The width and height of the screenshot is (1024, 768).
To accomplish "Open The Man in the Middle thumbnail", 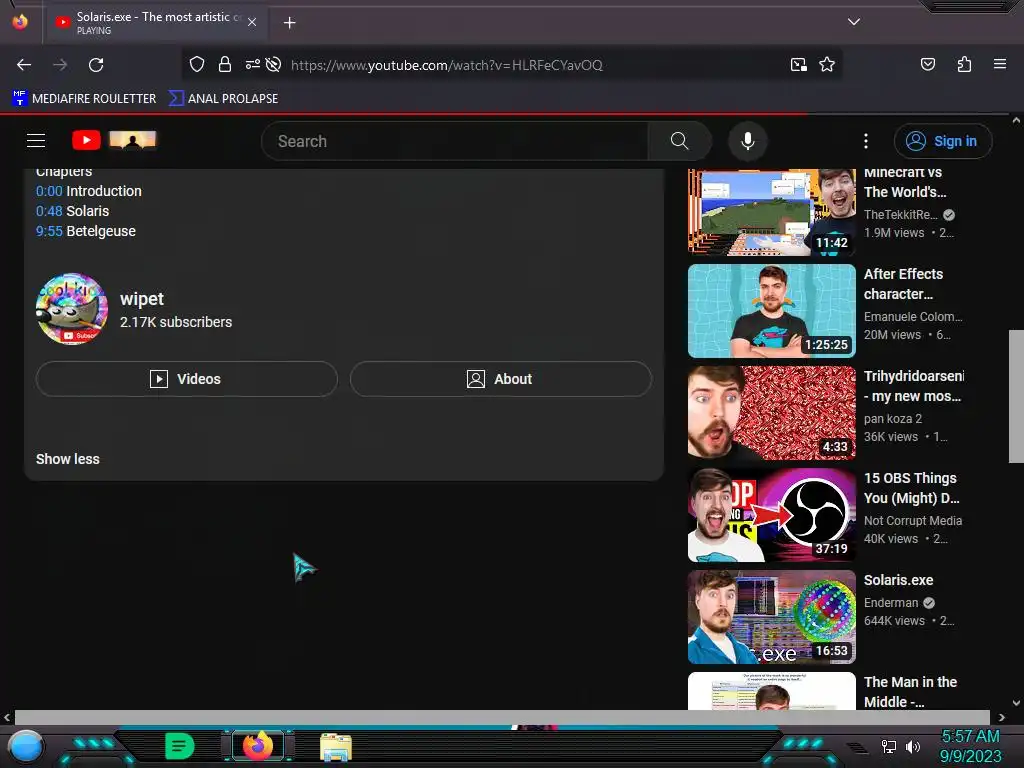I will (771, 691).
